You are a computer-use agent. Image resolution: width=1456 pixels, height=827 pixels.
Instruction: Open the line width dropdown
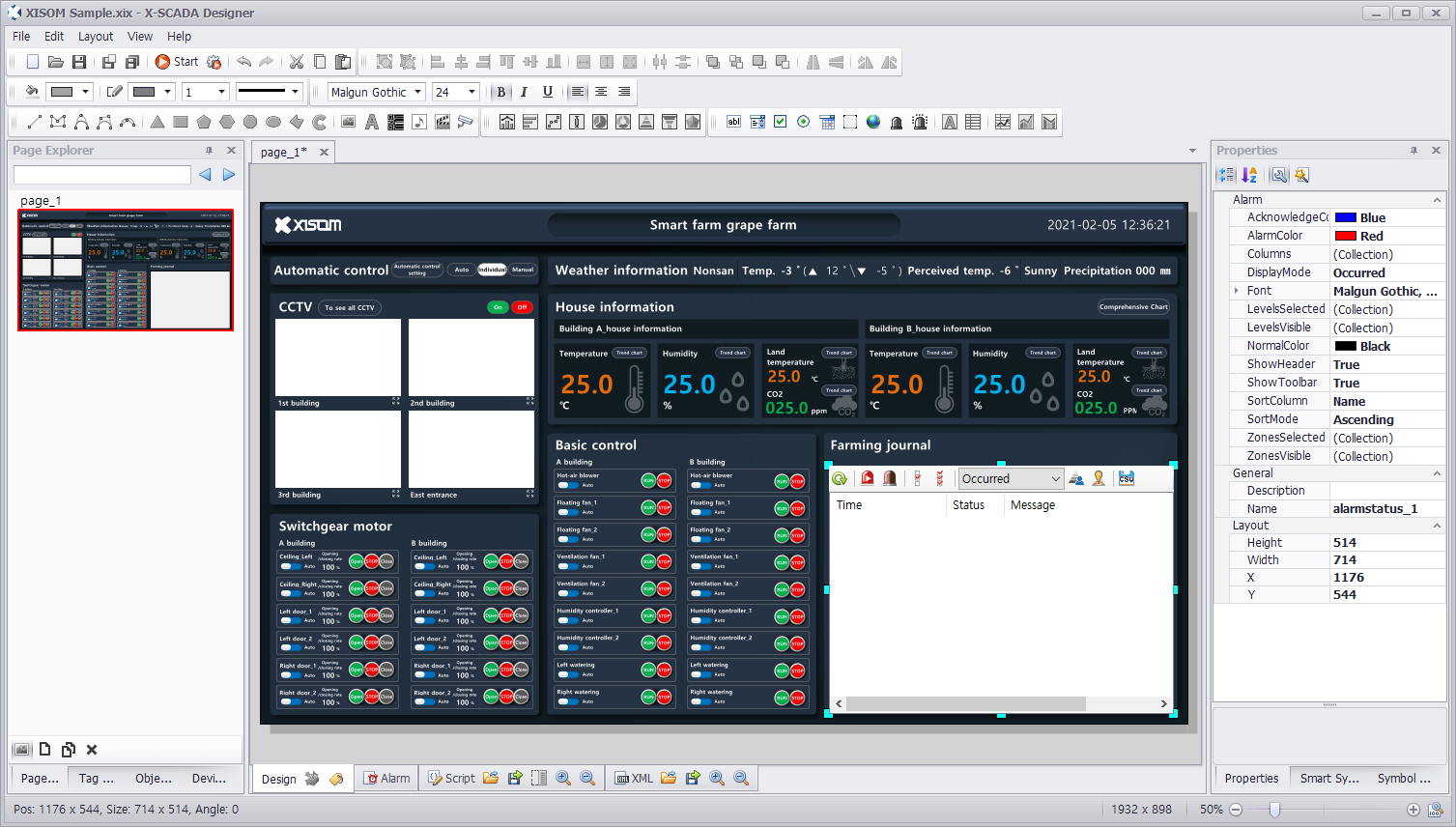click(x=221, y=92)
